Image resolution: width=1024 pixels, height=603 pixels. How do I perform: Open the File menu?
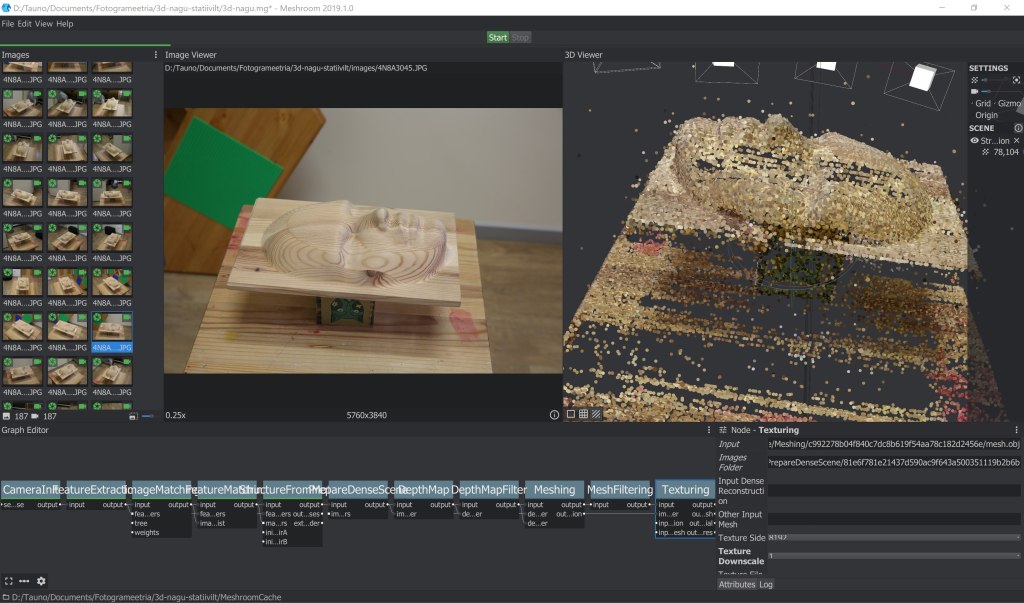pyautogui.click(x=8, y=23)
